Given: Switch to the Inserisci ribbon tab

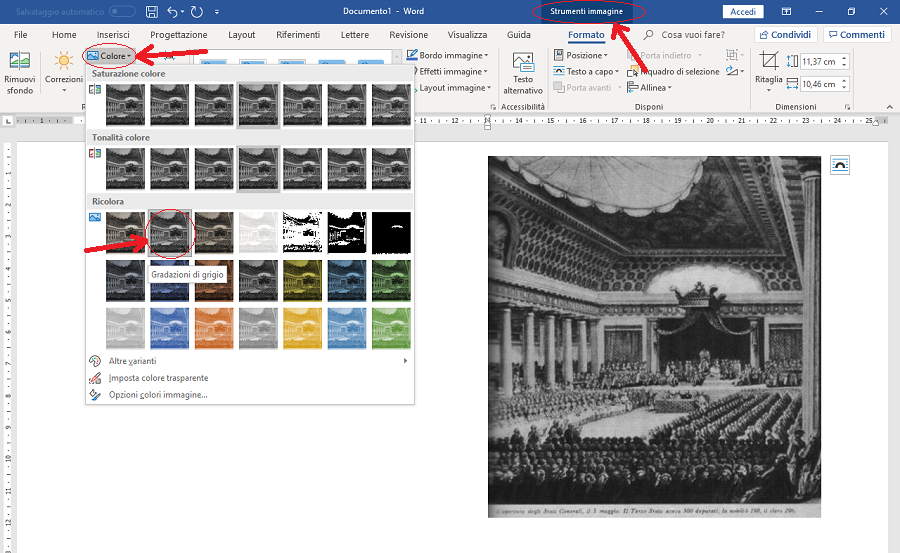Looking at the screenshot, I should coord(113,35).
